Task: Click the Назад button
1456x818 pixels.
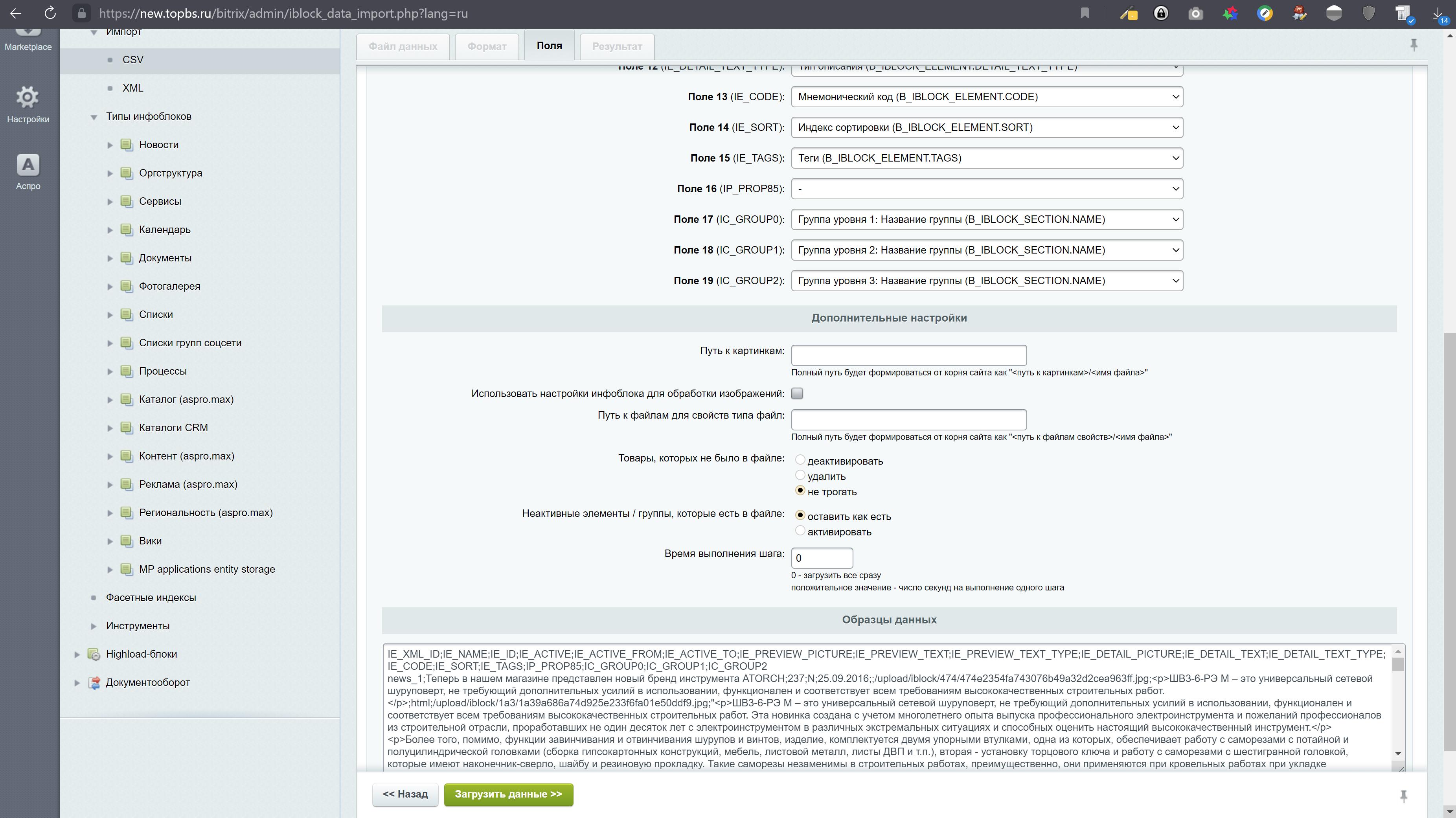Action: (405, 794)
